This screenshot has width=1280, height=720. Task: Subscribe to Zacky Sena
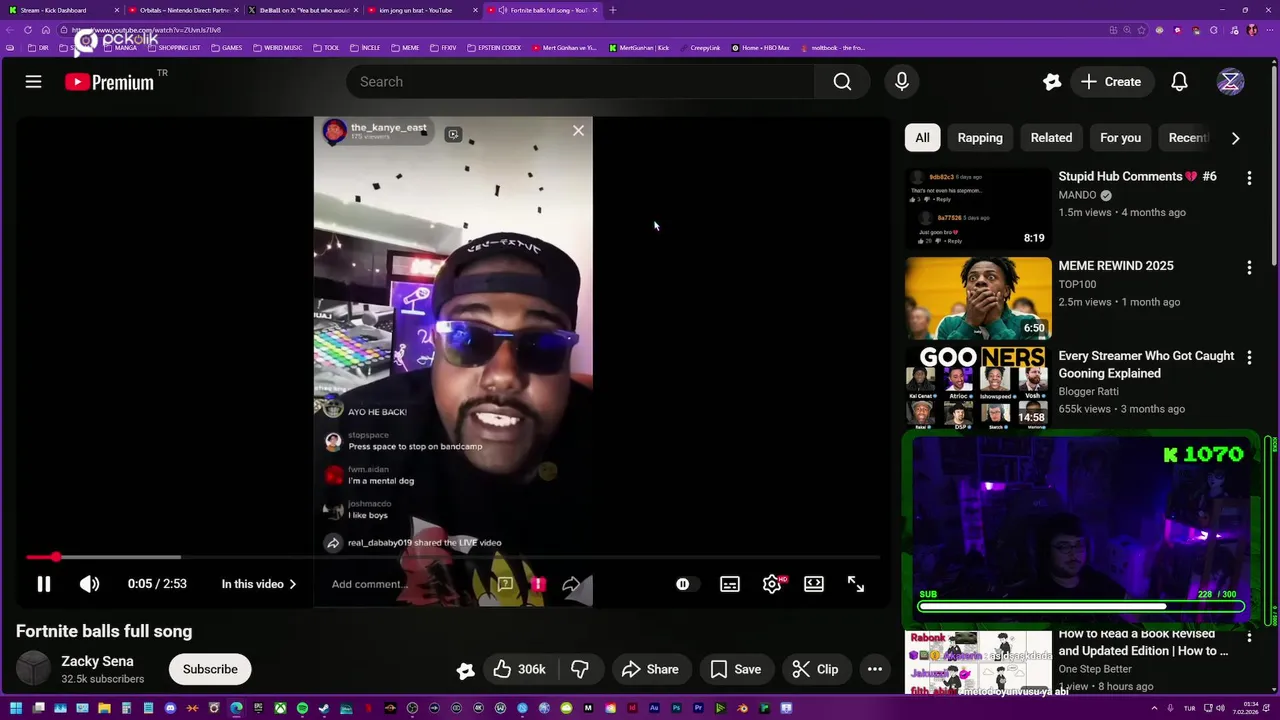(210, 669)
